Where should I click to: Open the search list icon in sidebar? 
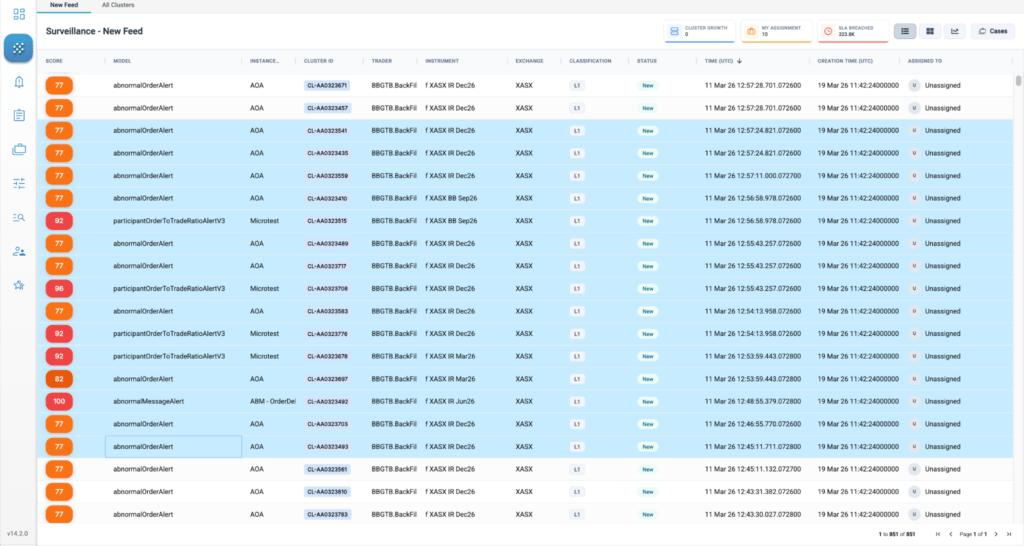click(19, 217)
